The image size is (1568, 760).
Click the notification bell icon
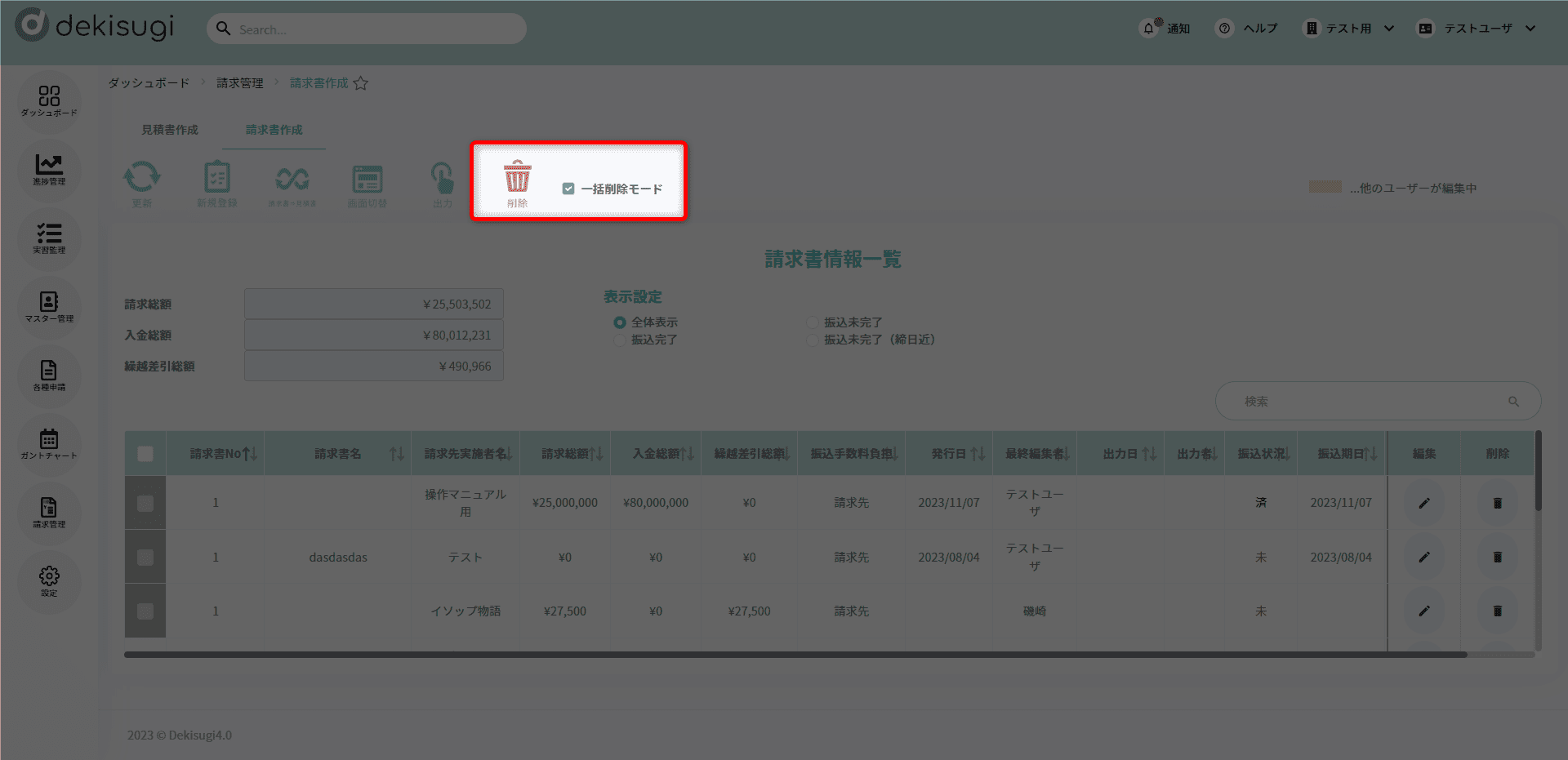click(1149, 29)
